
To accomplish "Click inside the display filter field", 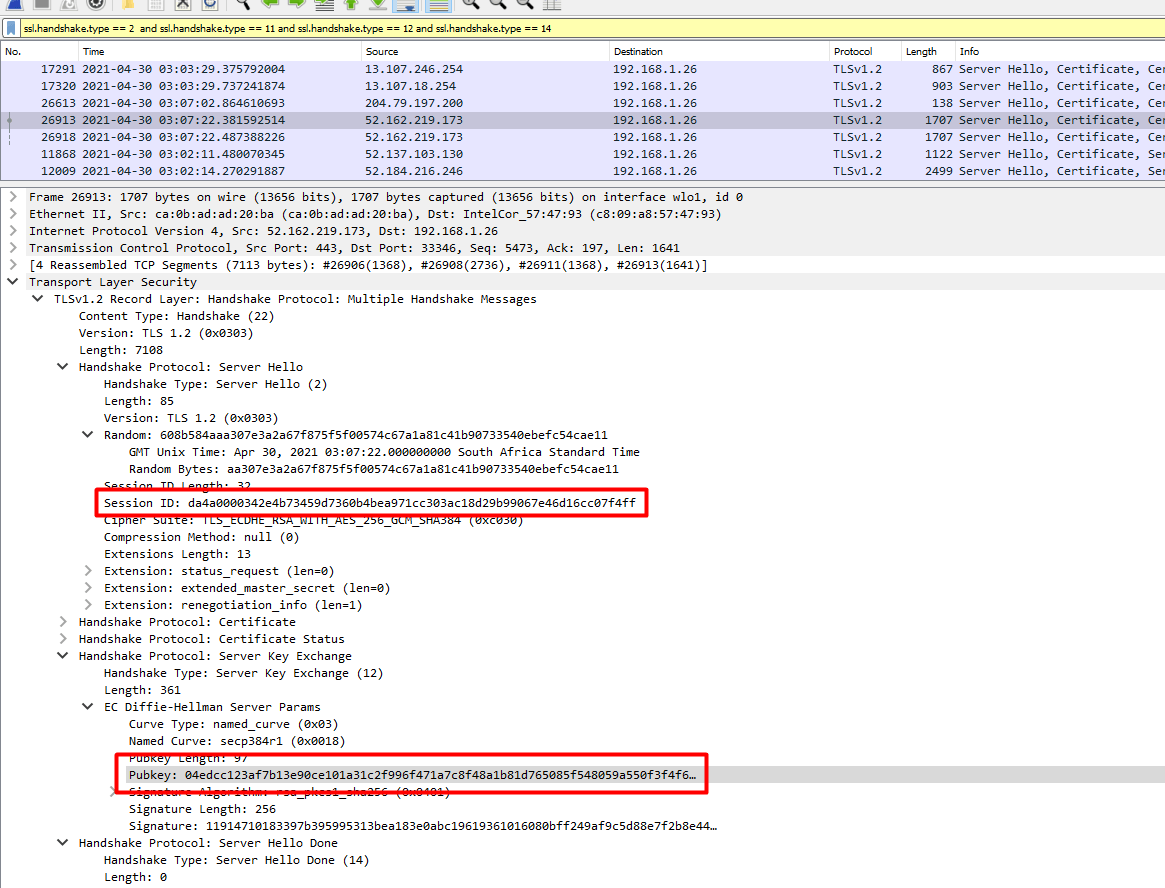I will [600, 29].
